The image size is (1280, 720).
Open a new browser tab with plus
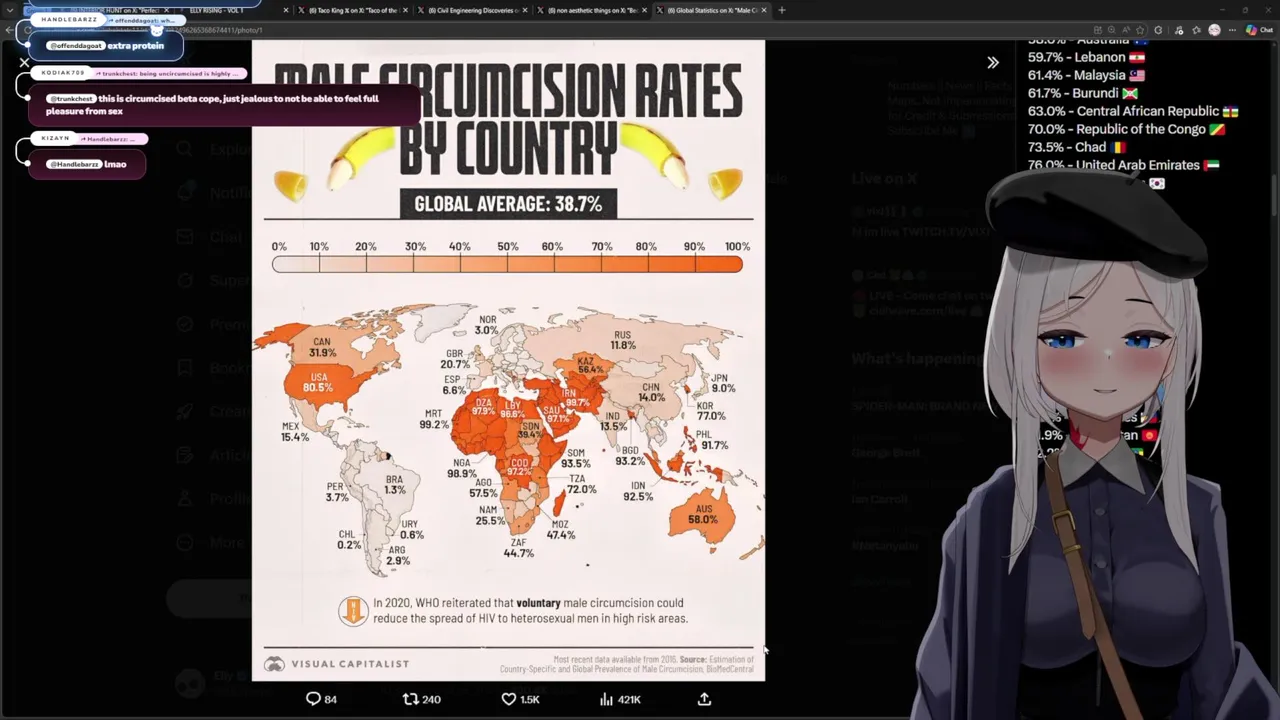782,10
